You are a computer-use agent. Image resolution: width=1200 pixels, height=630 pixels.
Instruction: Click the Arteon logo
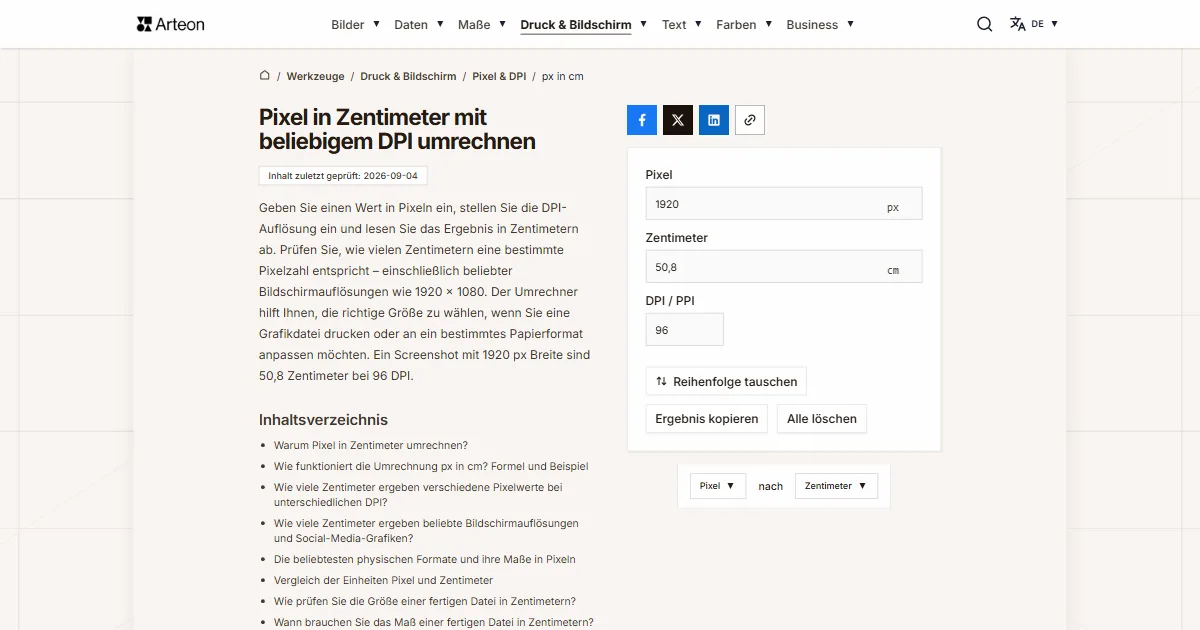click(170, 24)
